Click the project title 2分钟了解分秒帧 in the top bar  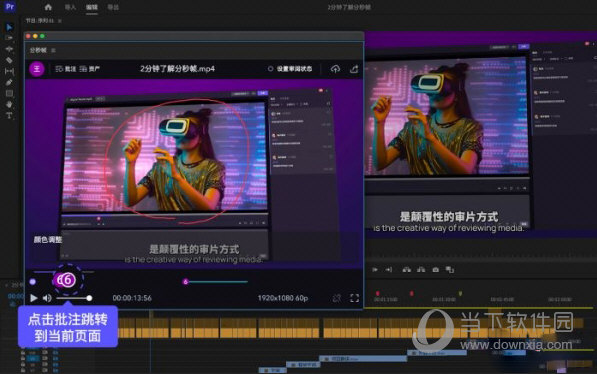point(349,7)
